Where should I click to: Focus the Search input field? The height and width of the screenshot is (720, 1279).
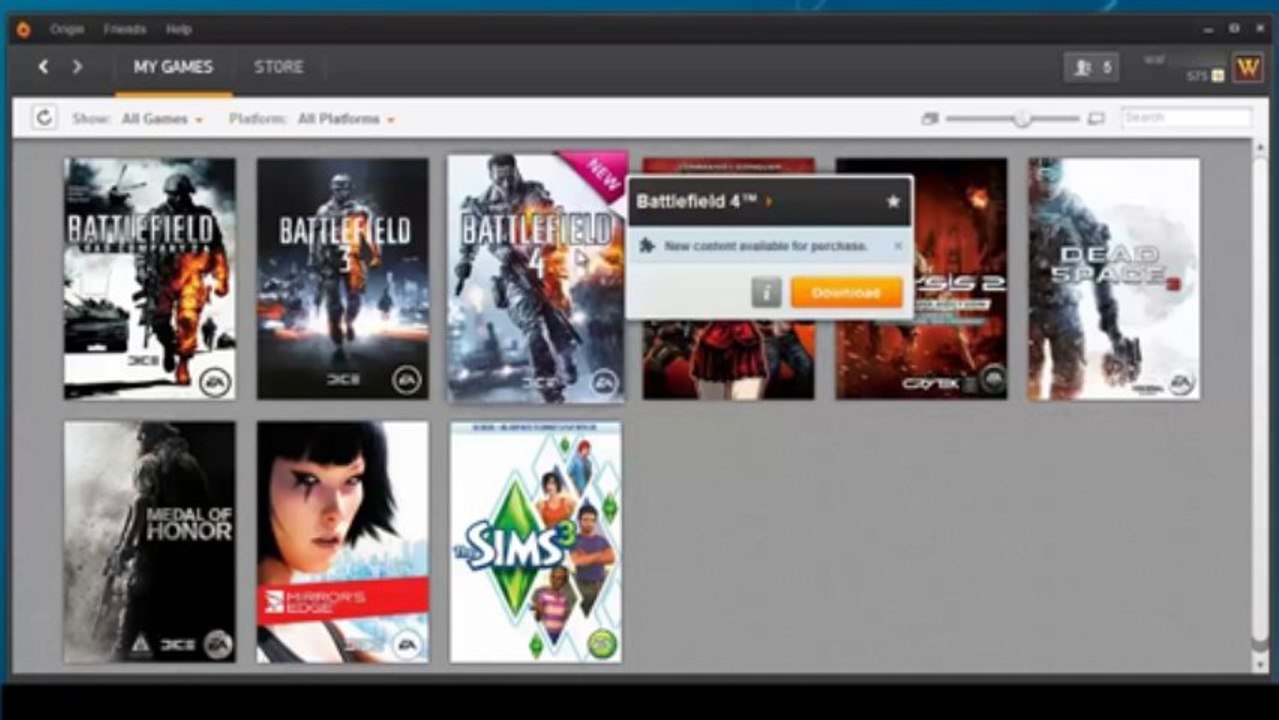[x=1186, y=118]
